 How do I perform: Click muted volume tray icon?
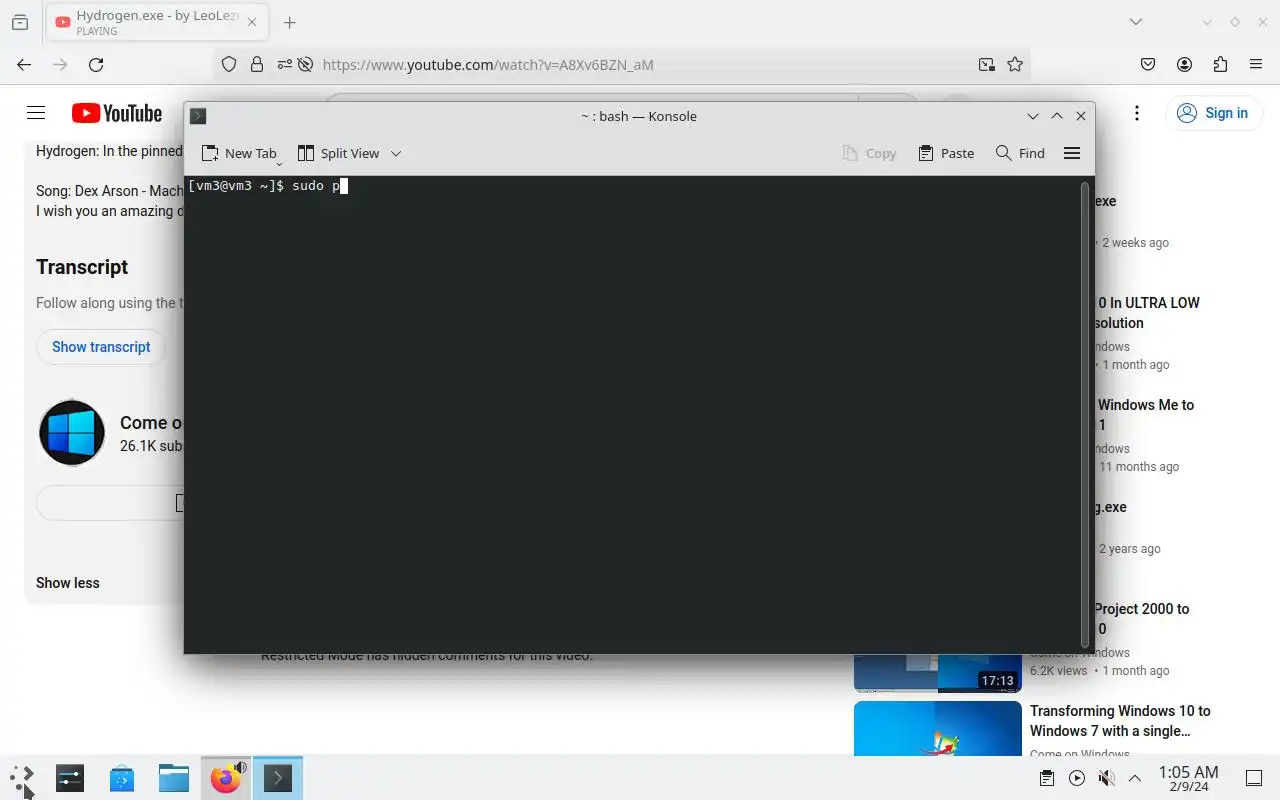pos(1106,778)
